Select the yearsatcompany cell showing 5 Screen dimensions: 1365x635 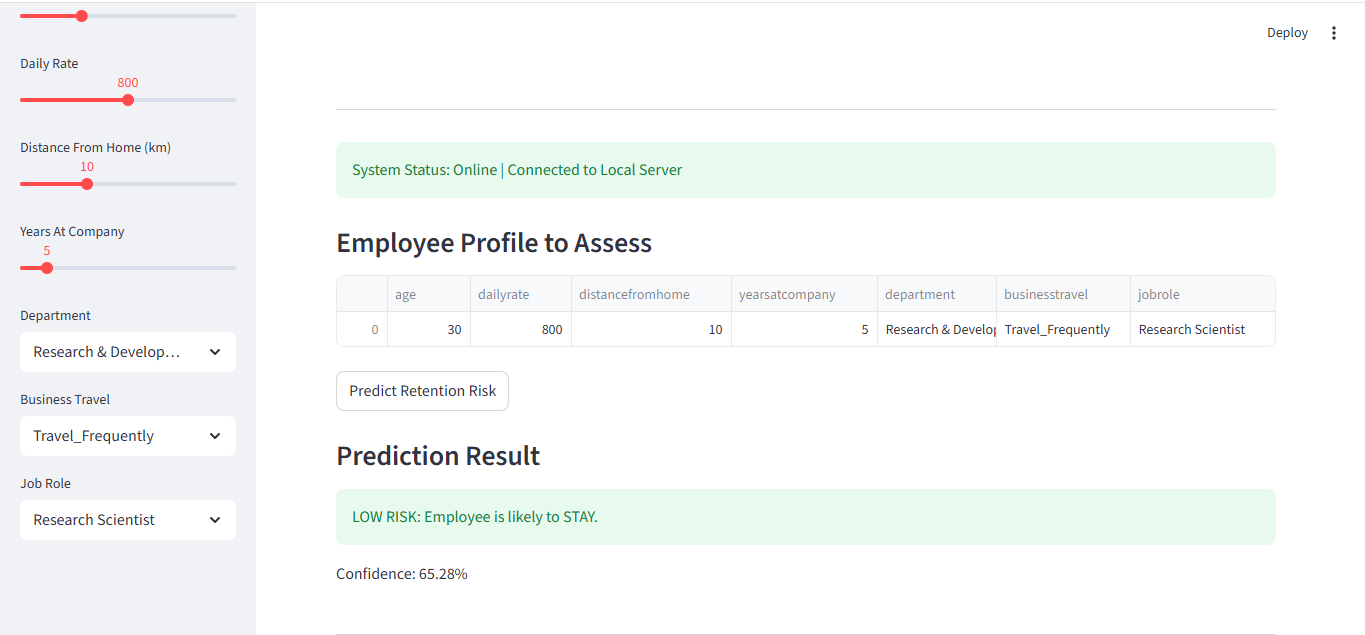pyautogui.click(x=804, y=329)
